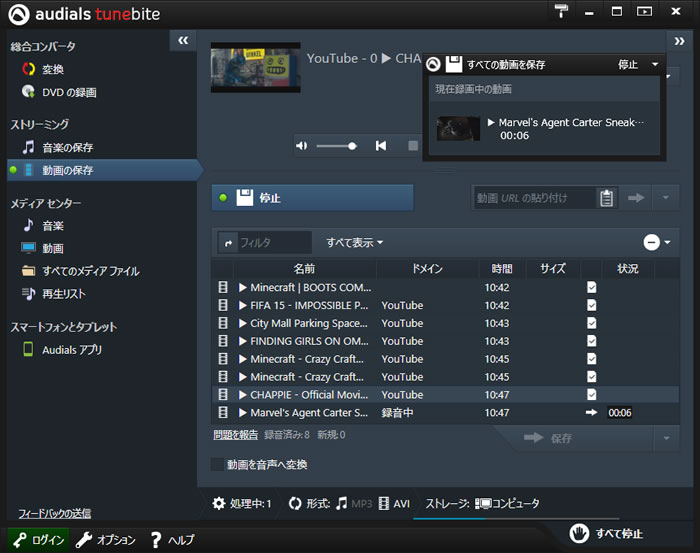Click the フィルタ filter field
700x553 pixels.
275,242
